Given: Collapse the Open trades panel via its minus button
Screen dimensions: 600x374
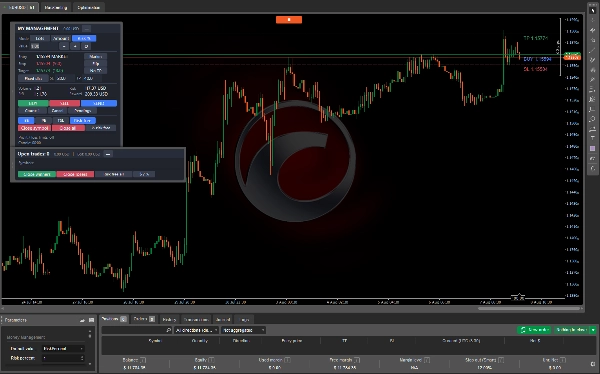Looking at the screenshot, I should coord(108,154).
